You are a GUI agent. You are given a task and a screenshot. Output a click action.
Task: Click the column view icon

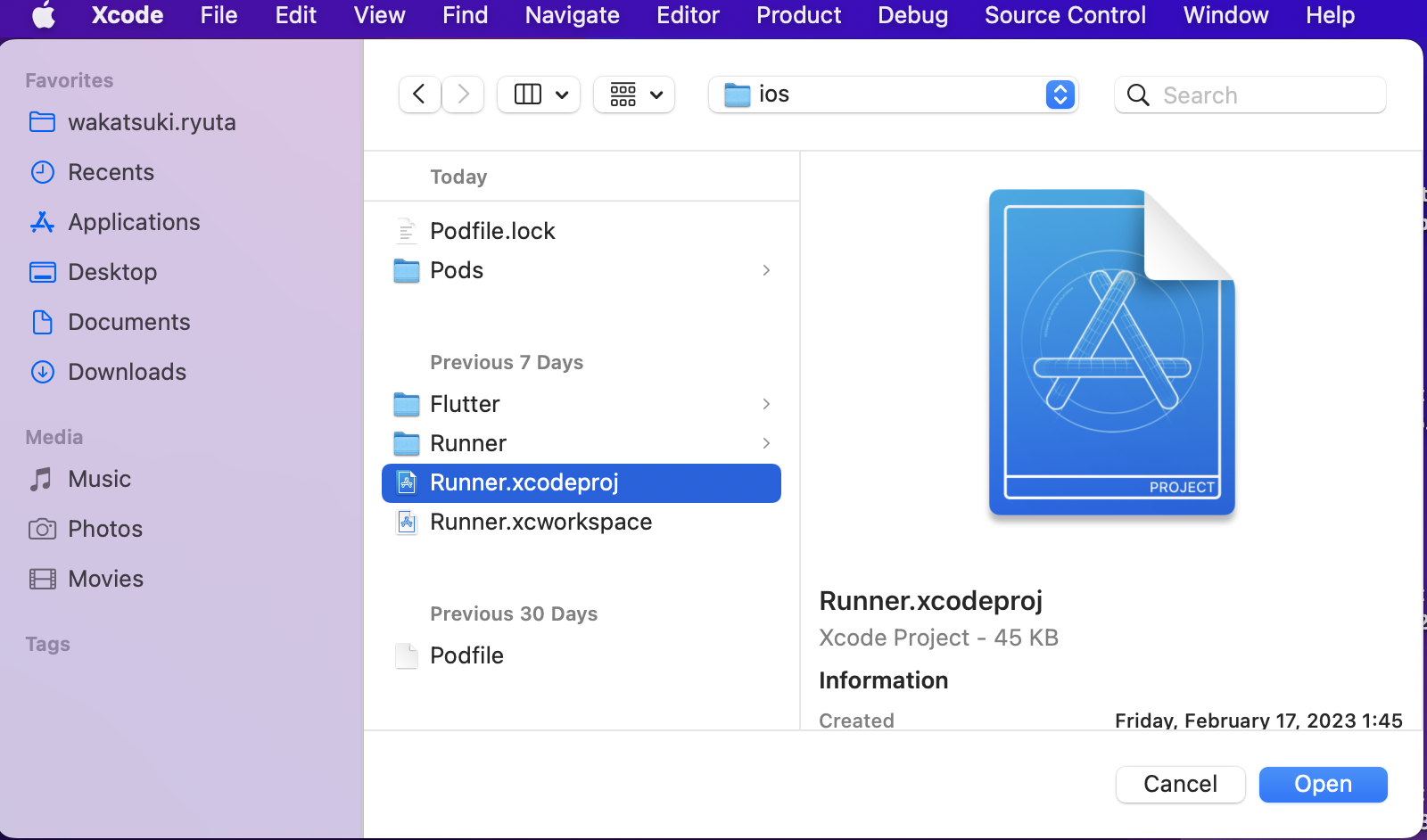[528, 95]
